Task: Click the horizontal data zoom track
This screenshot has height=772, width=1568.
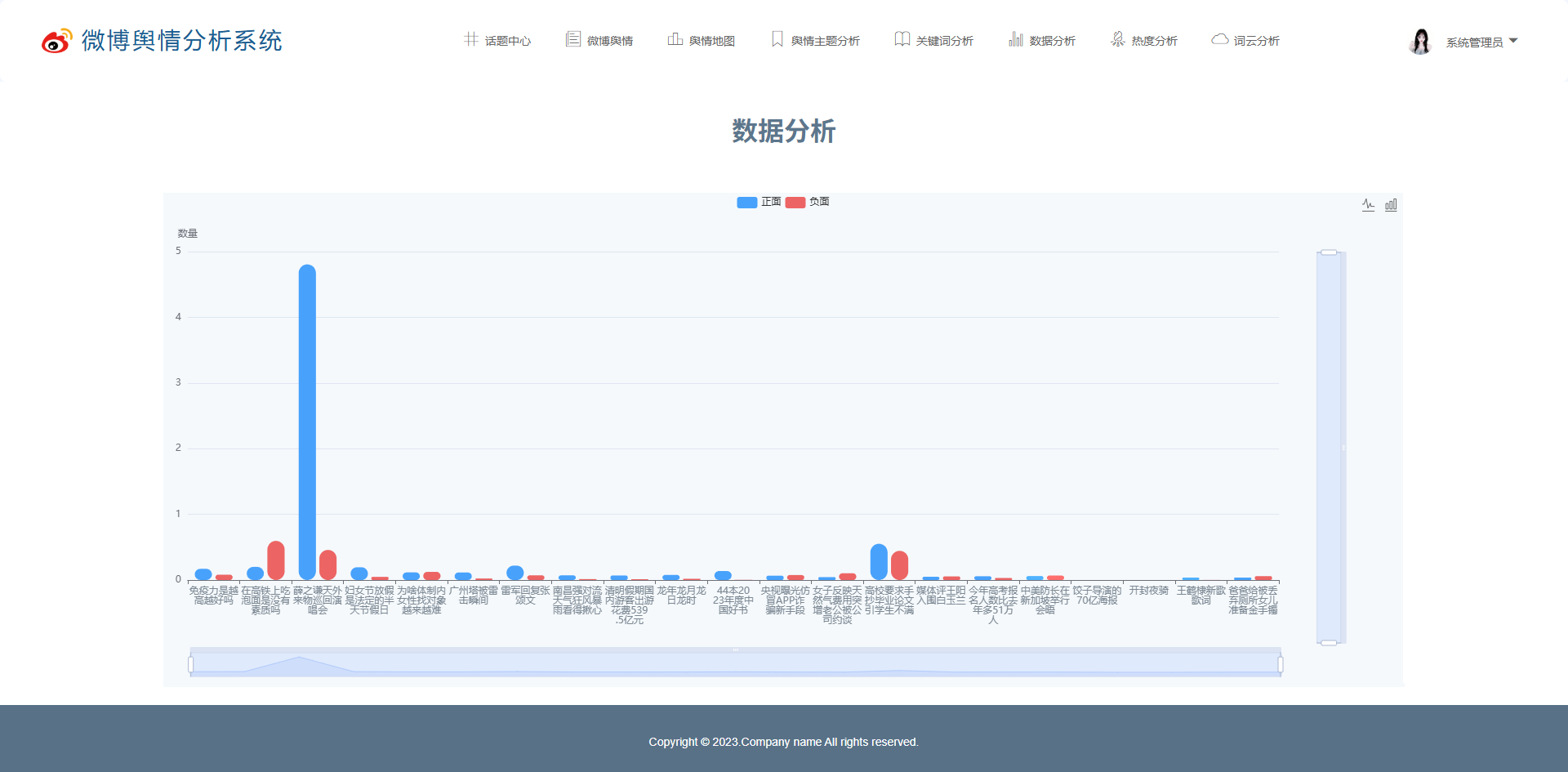Action: (x=735, y=663)
